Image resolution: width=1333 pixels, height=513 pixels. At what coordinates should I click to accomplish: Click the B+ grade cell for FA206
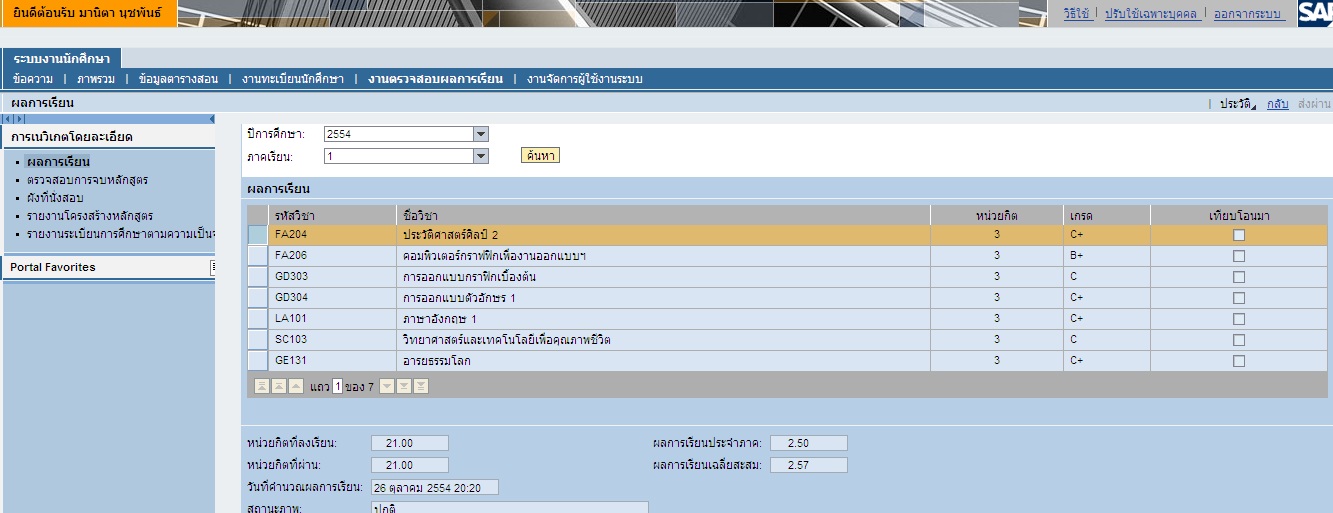pos(1107,256)
